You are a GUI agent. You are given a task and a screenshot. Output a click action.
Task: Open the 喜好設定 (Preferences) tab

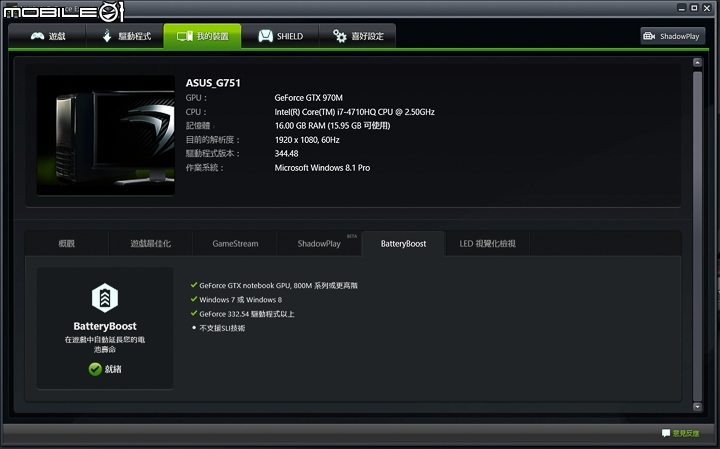coord(358,36)
